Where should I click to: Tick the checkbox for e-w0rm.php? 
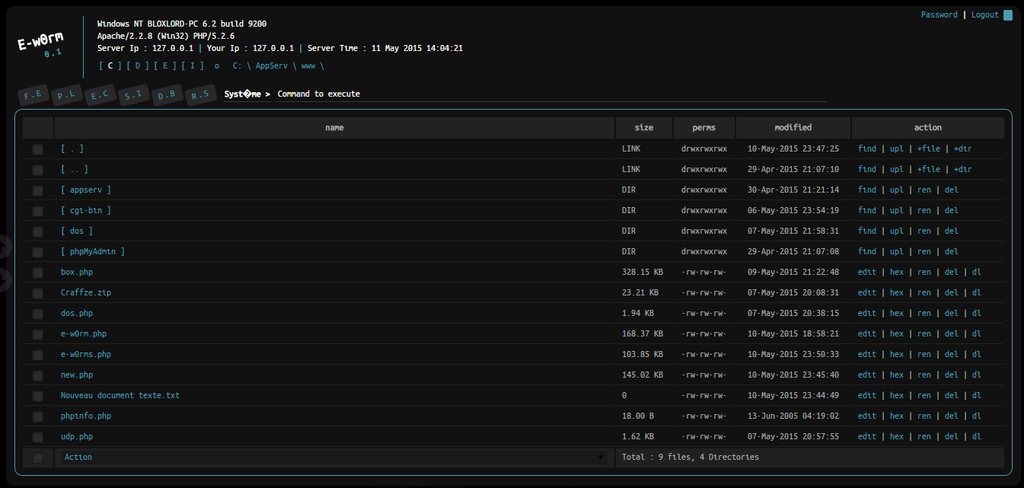[38, 334]
